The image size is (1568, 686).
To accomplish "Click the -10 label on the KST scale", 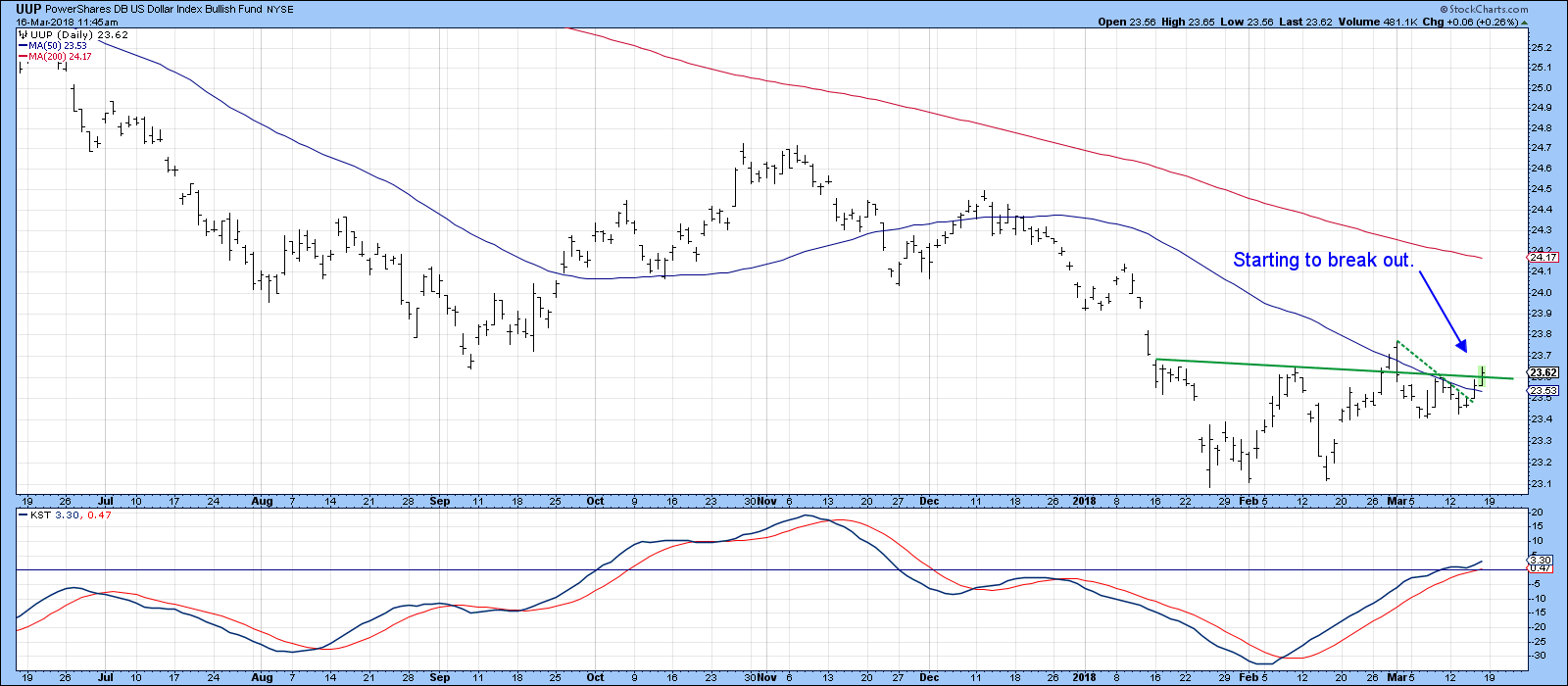I will 1538,598.
